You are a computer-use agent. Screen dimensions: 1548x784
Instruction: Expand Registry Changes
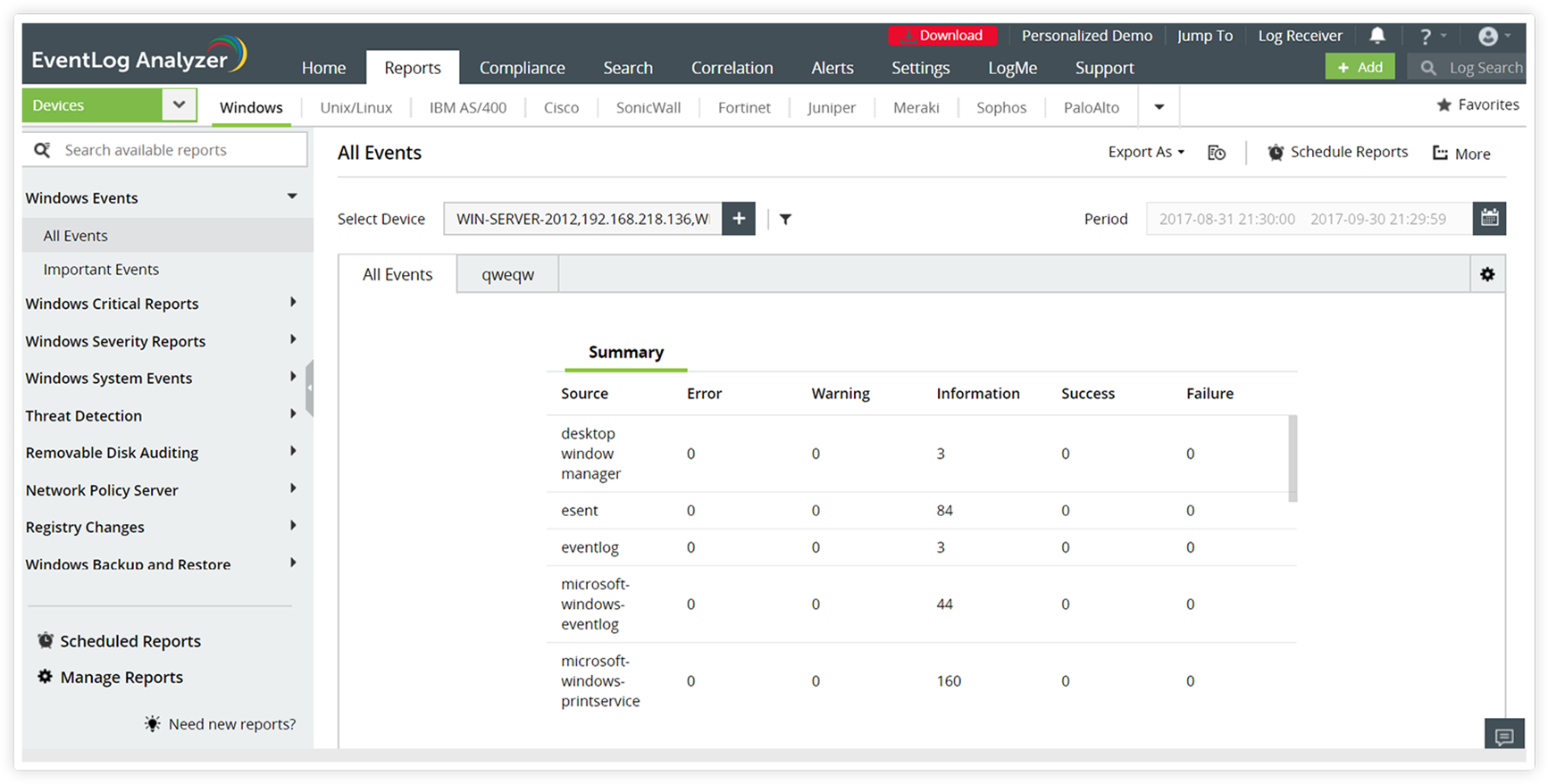point(292,526)
